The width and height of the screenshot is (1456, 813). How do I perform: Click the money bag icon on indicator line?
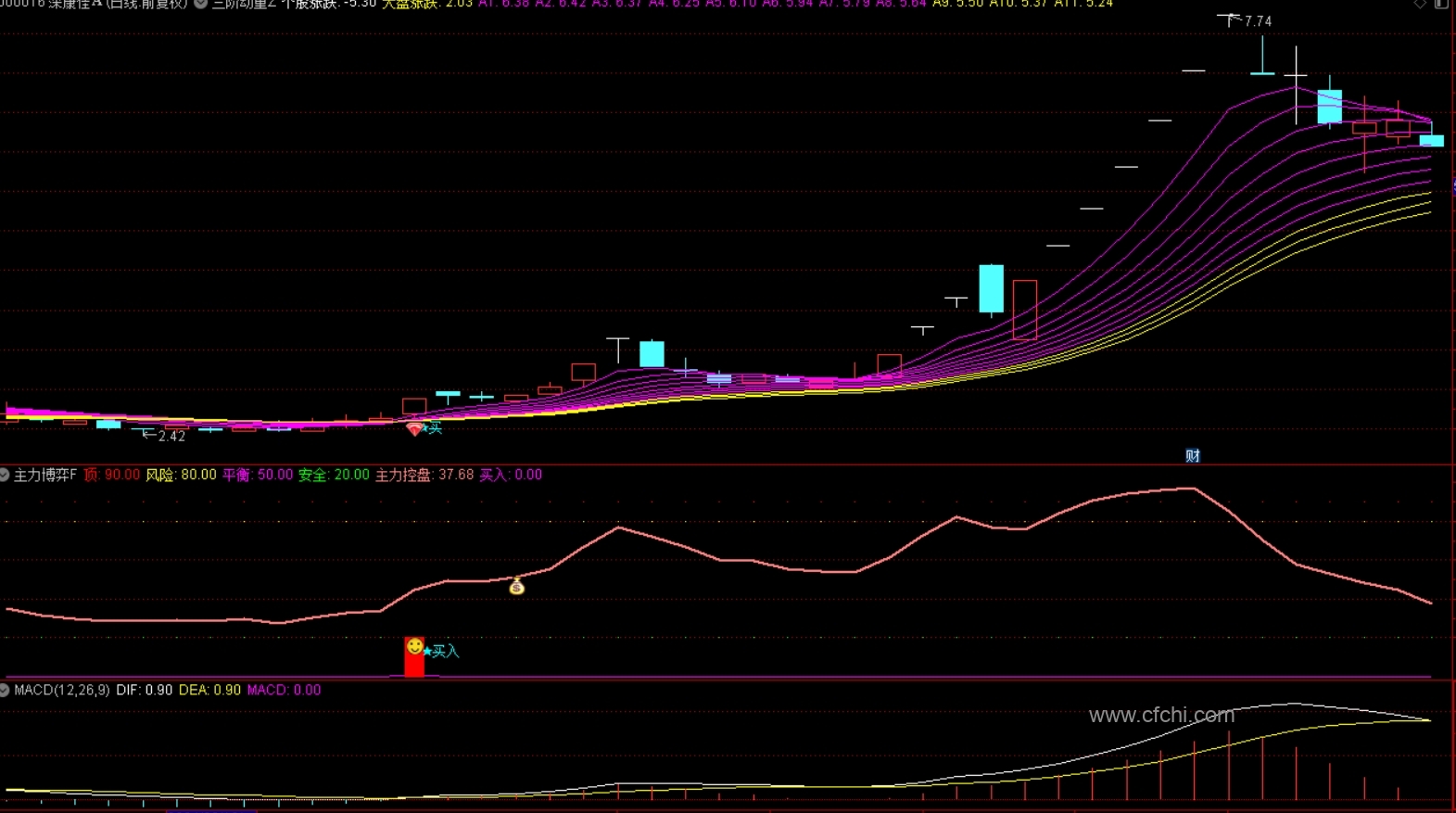pyautogui.click(x=517, y=586)
